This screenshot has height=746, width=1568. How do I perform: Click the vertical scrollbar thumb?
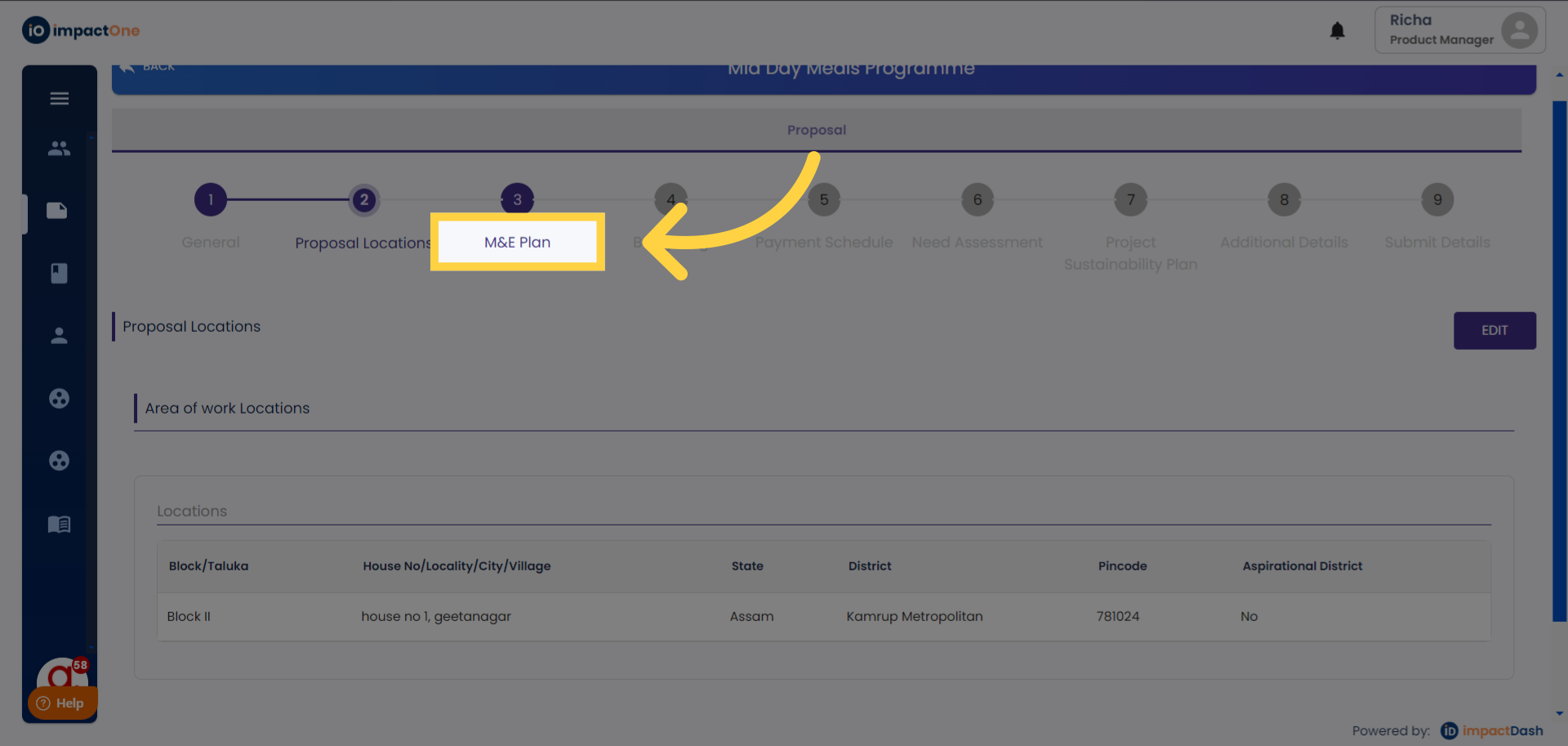1560,361
